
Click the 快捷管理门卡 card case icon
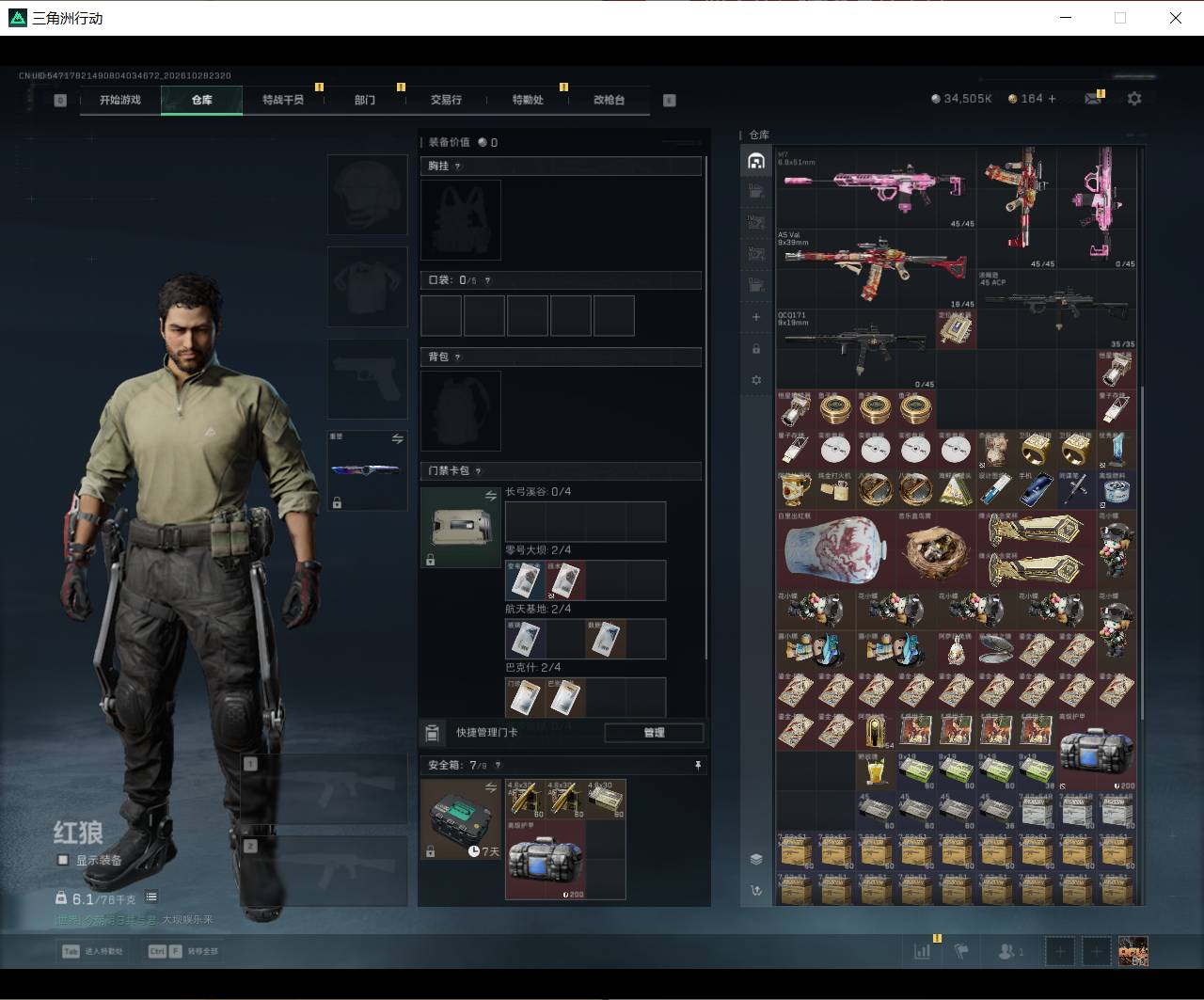(433, 733)
